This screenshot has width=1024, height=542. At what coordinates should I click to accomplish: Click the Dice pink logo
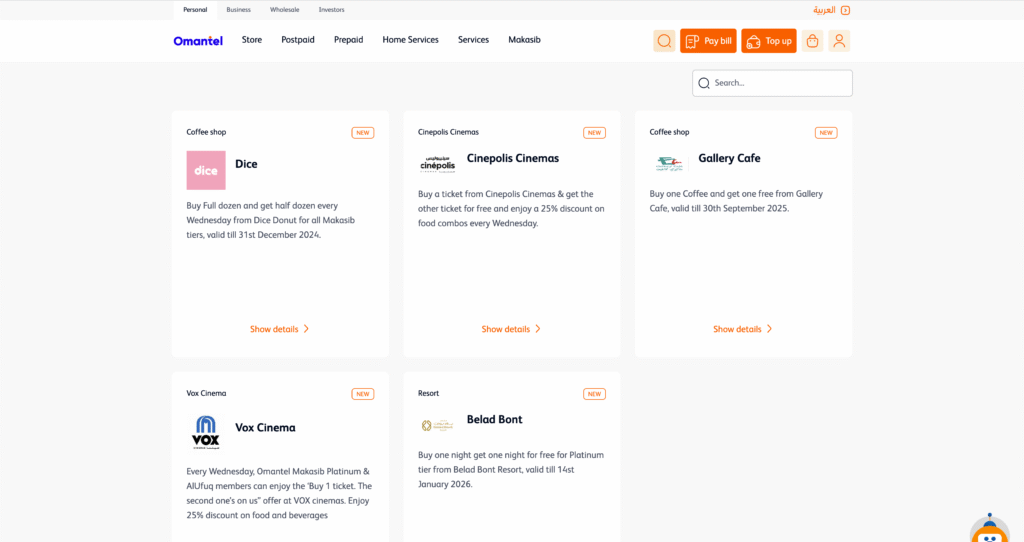[x=206, y=170]
